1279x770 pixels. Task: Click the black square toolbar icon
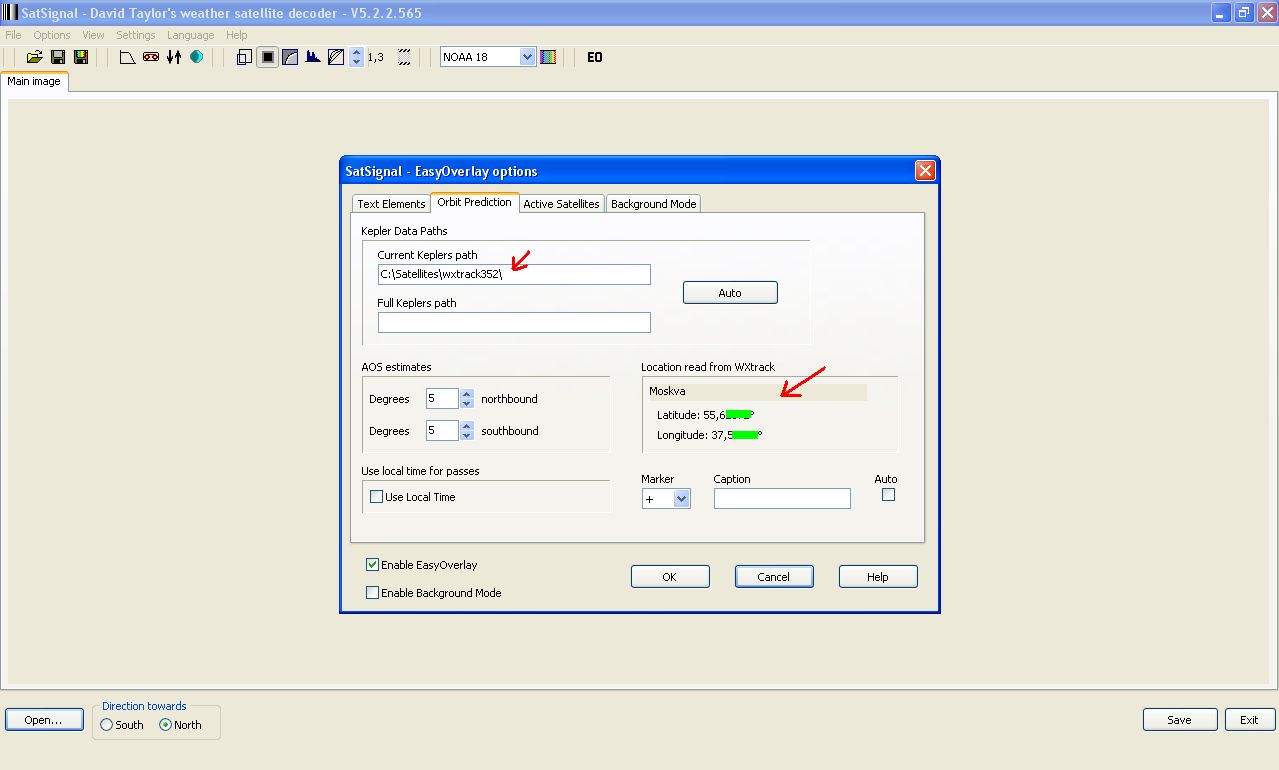coord(267,57)
